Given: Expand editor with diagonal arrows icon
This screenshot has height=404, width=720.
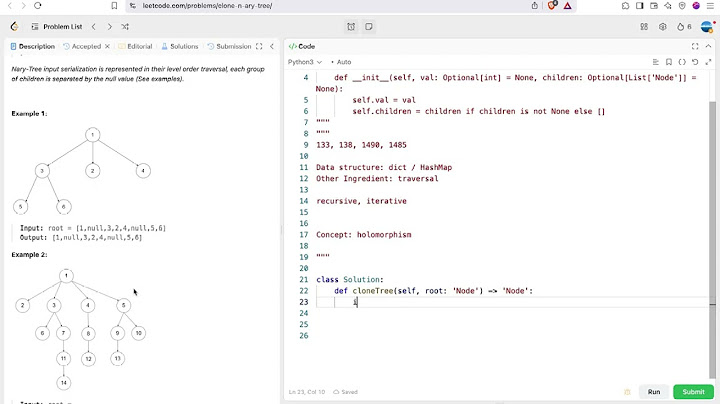Looking at the screenshot, I should coord(708,62).
